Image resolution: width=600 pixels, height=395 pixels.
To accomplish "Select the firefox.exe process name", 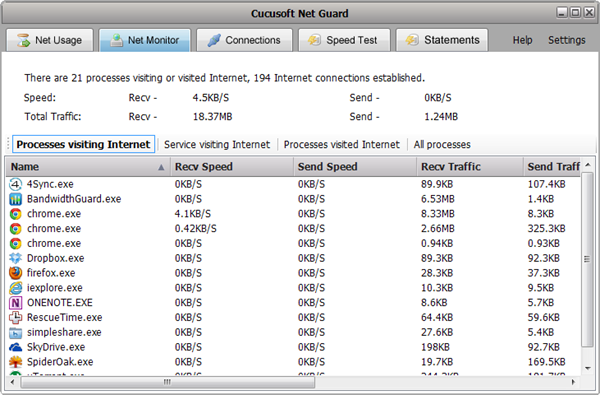I will point(51,273).
